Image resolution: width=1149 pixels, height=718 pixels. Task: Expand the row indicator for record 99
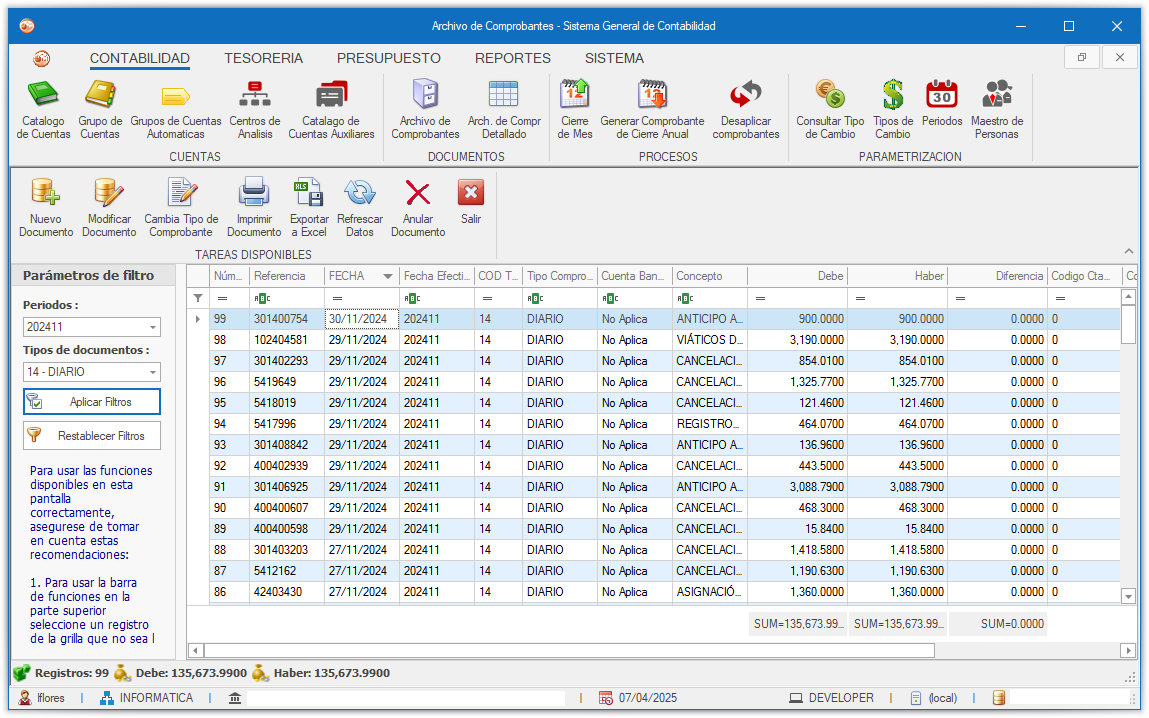tap(198, 319)
